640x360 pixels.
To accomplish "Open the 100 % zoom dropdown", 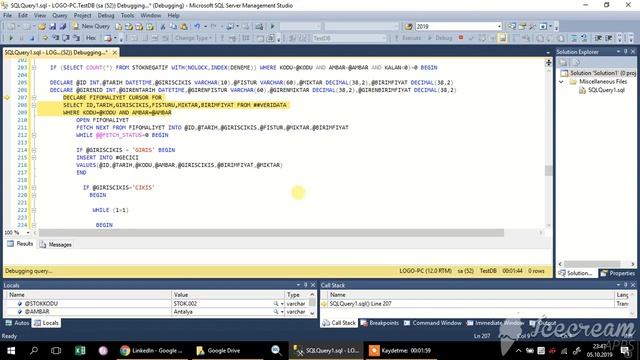I will coord(28,233).
